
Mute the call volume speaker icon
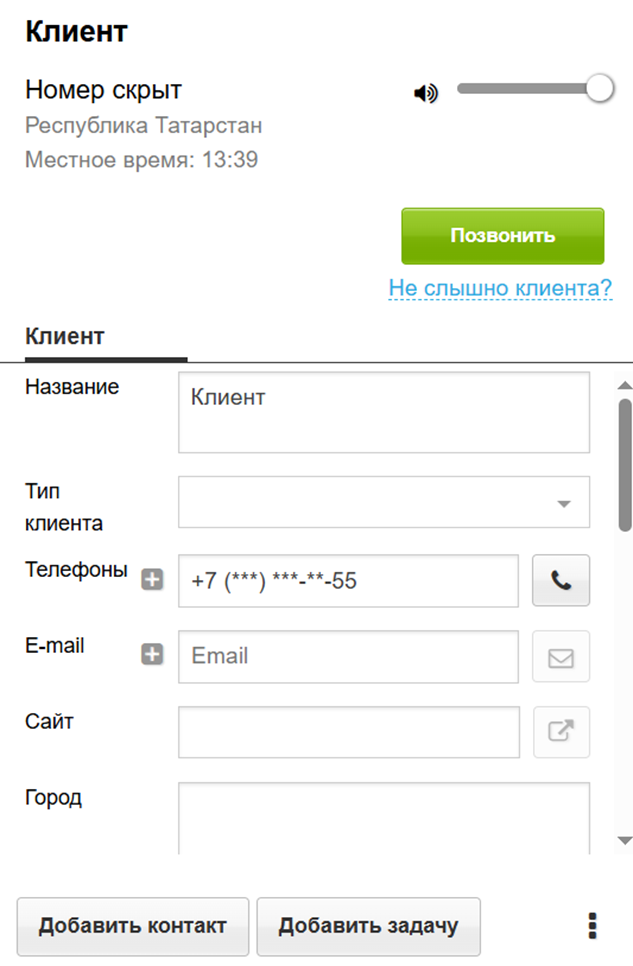[426, 93]
